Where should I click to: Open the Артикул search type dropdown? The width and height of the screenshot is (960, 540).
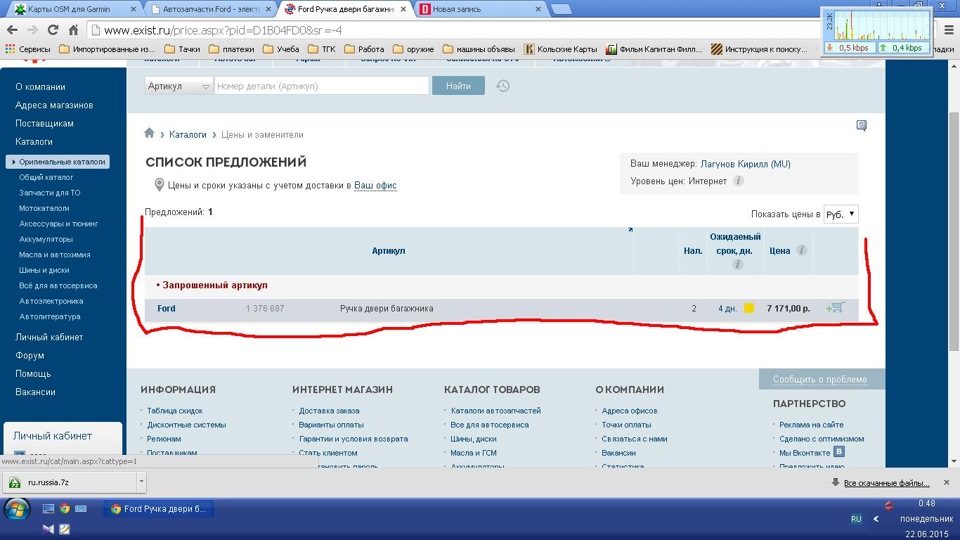point(178,86)
